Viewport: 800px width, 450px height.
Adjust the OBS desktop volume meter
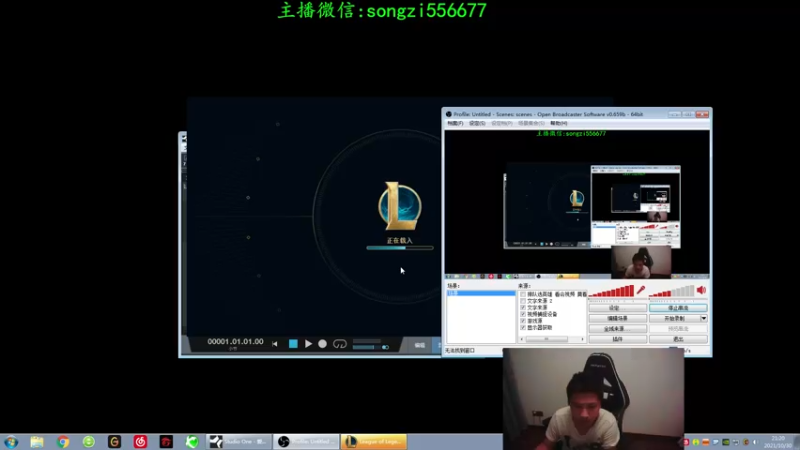671,291
